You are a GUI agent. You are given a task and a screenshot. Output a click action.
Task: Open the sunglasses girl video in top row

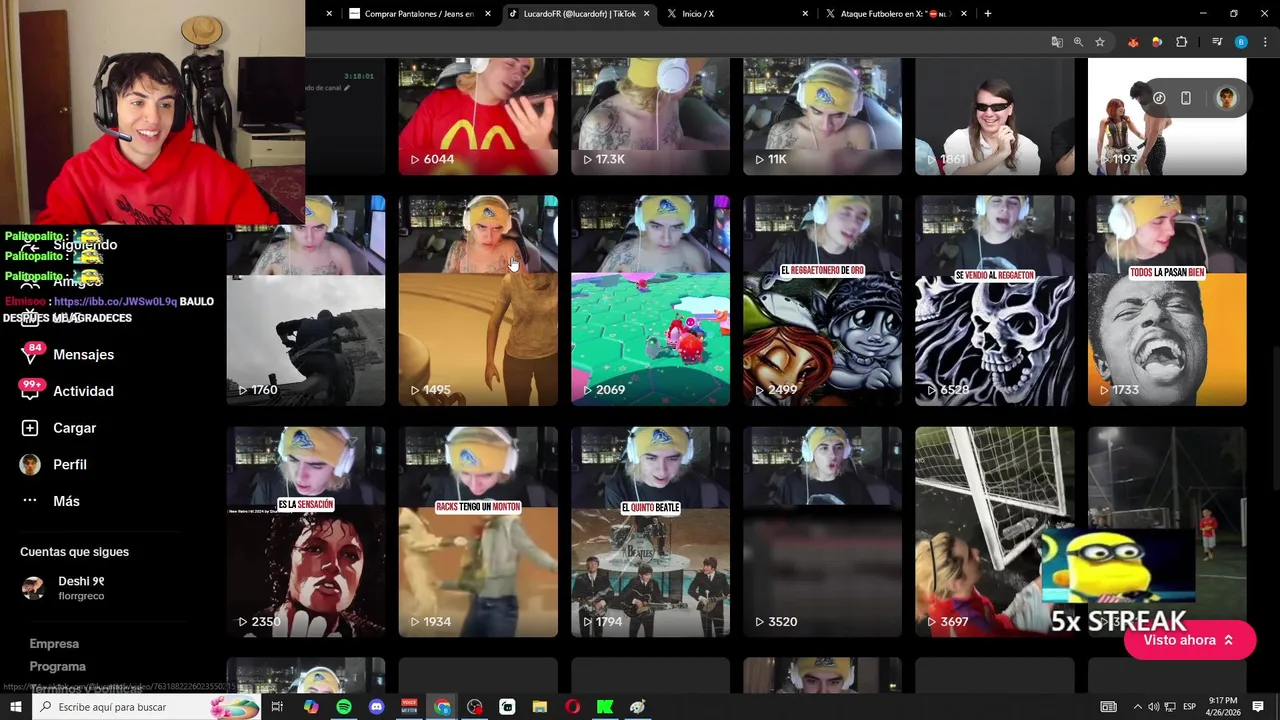(995, 116)
